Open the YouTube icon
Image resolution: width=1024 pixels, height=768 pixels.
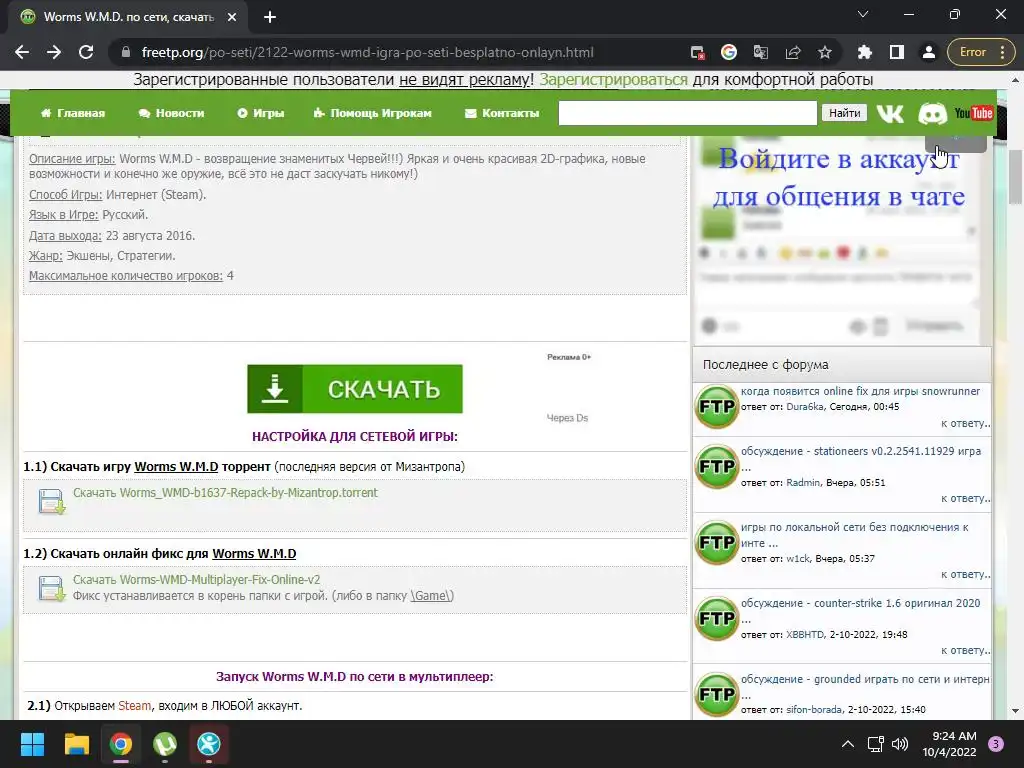(x=973, y=114)
